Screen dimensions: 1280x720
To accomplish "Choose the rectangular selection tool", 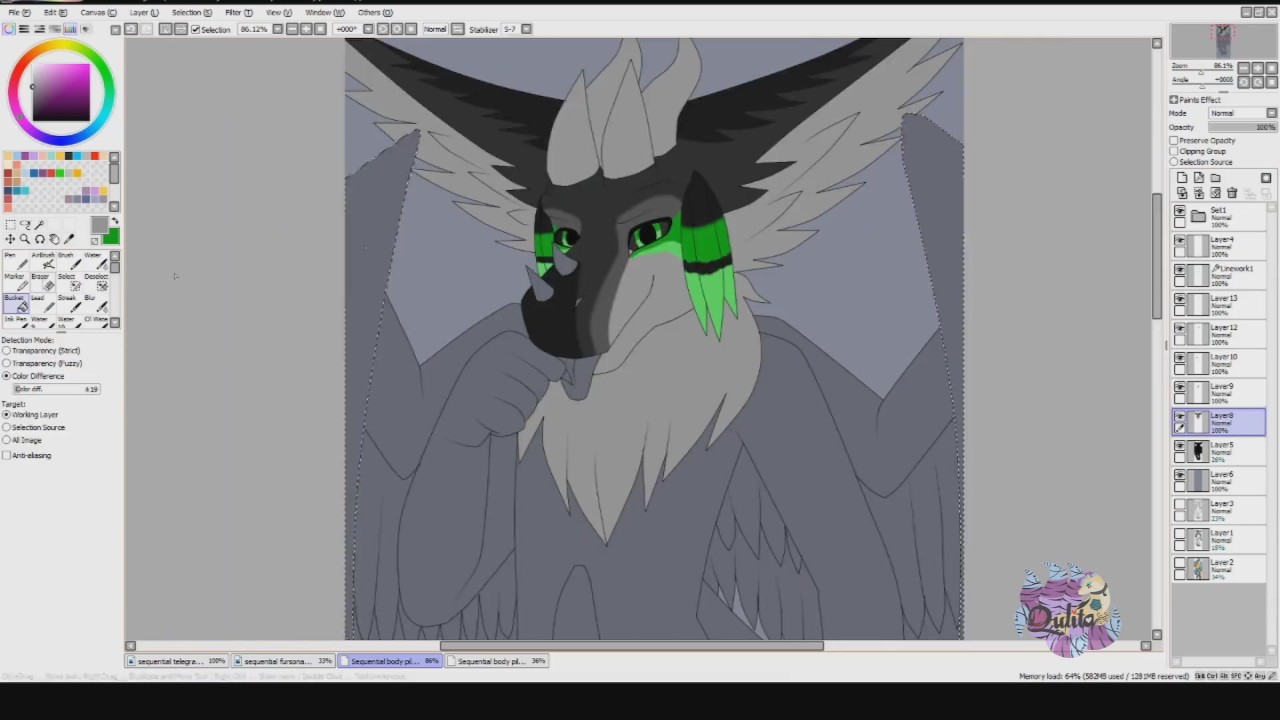I will [10, 225].
